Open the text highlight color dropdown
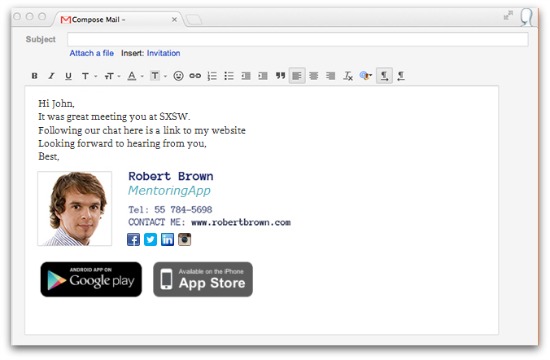This screenshot has width=550, height=360. (x=159, y=76)
